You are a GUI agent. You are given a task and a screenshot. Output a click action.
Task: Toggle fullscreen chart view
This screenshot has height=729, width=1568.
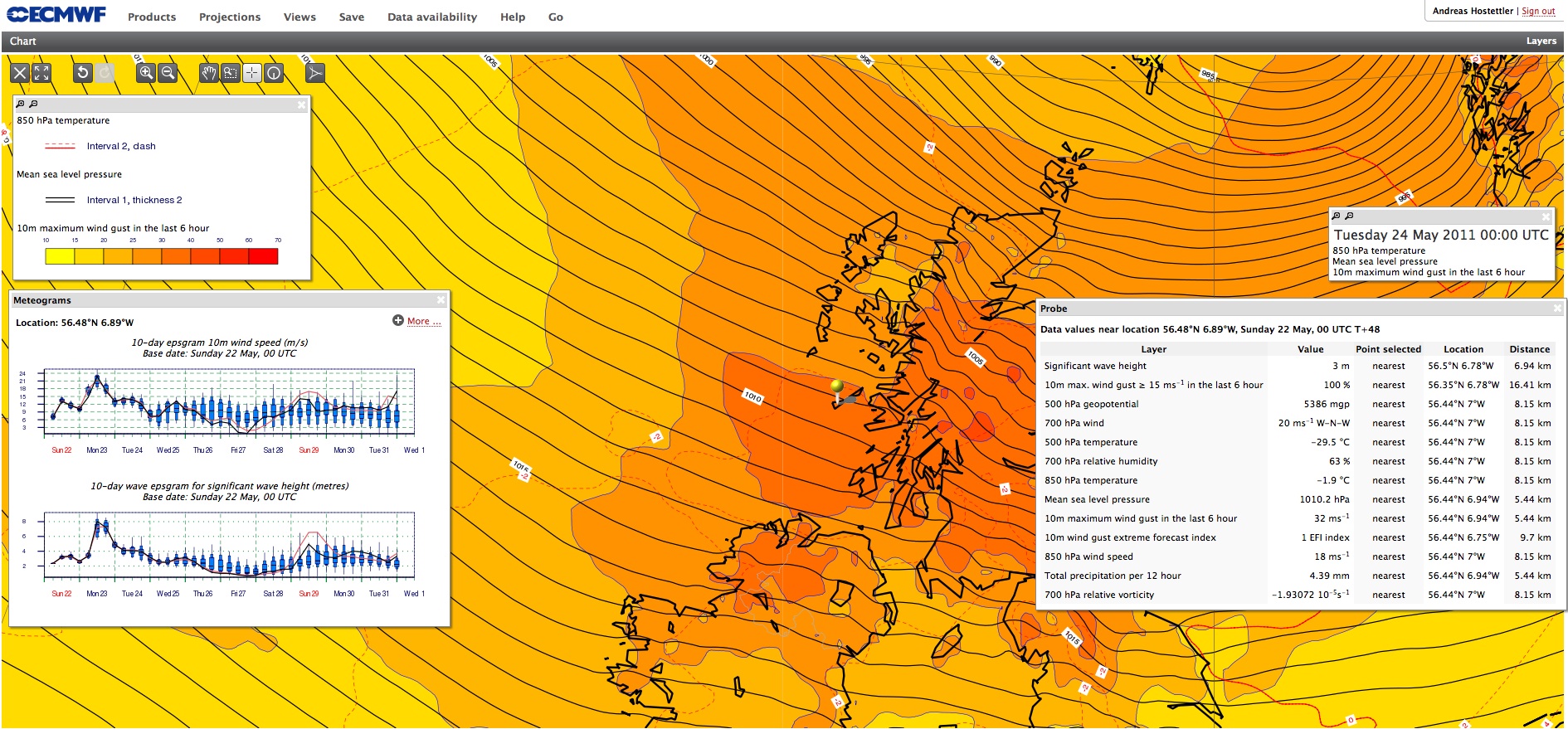(41, 73)
